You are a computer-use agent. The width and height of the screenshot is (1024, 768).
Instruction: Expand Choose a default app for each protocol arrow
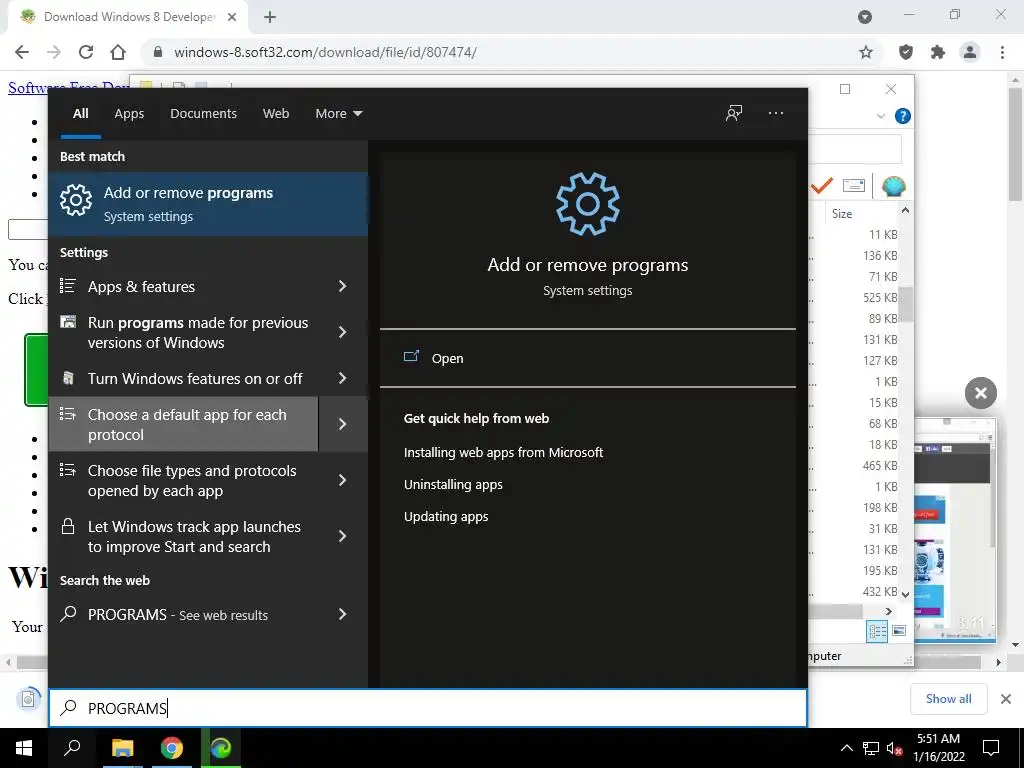(x=343, y=424)
